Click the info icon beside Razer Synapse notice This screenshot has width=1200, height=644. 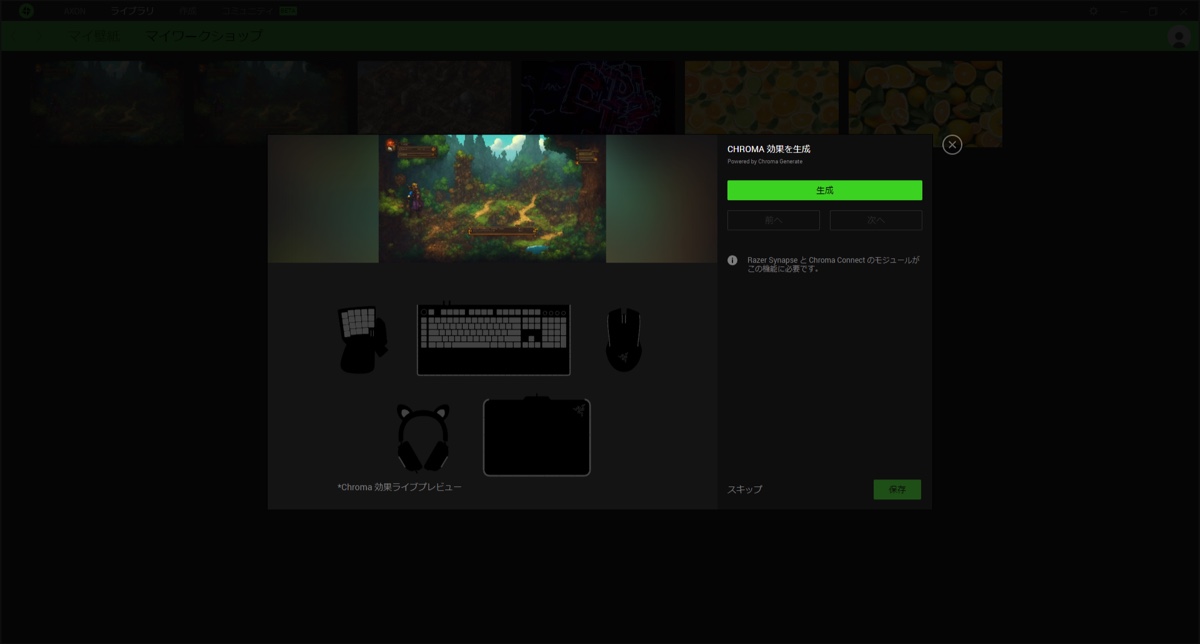tap(733, 260)
